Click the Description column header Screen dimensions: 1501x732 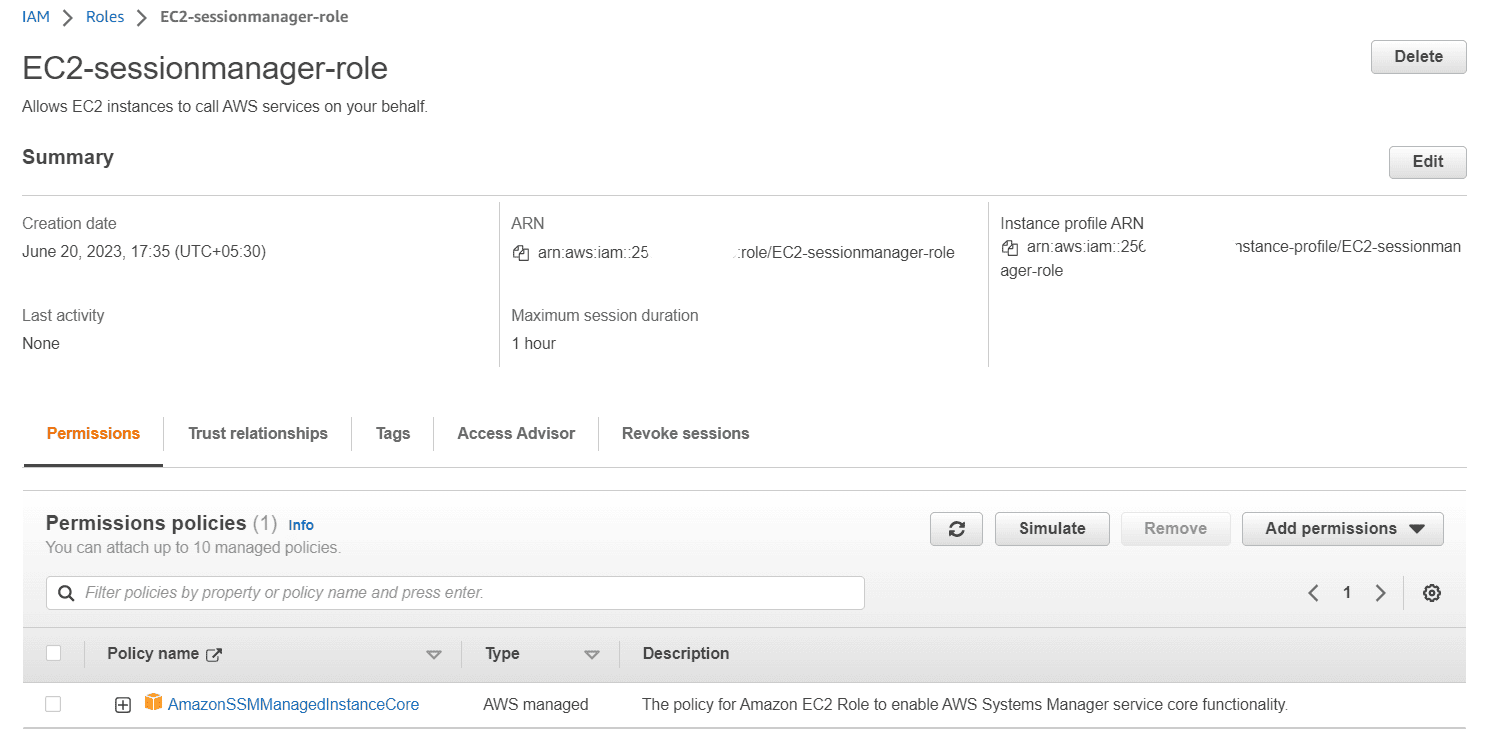(686, 653)
